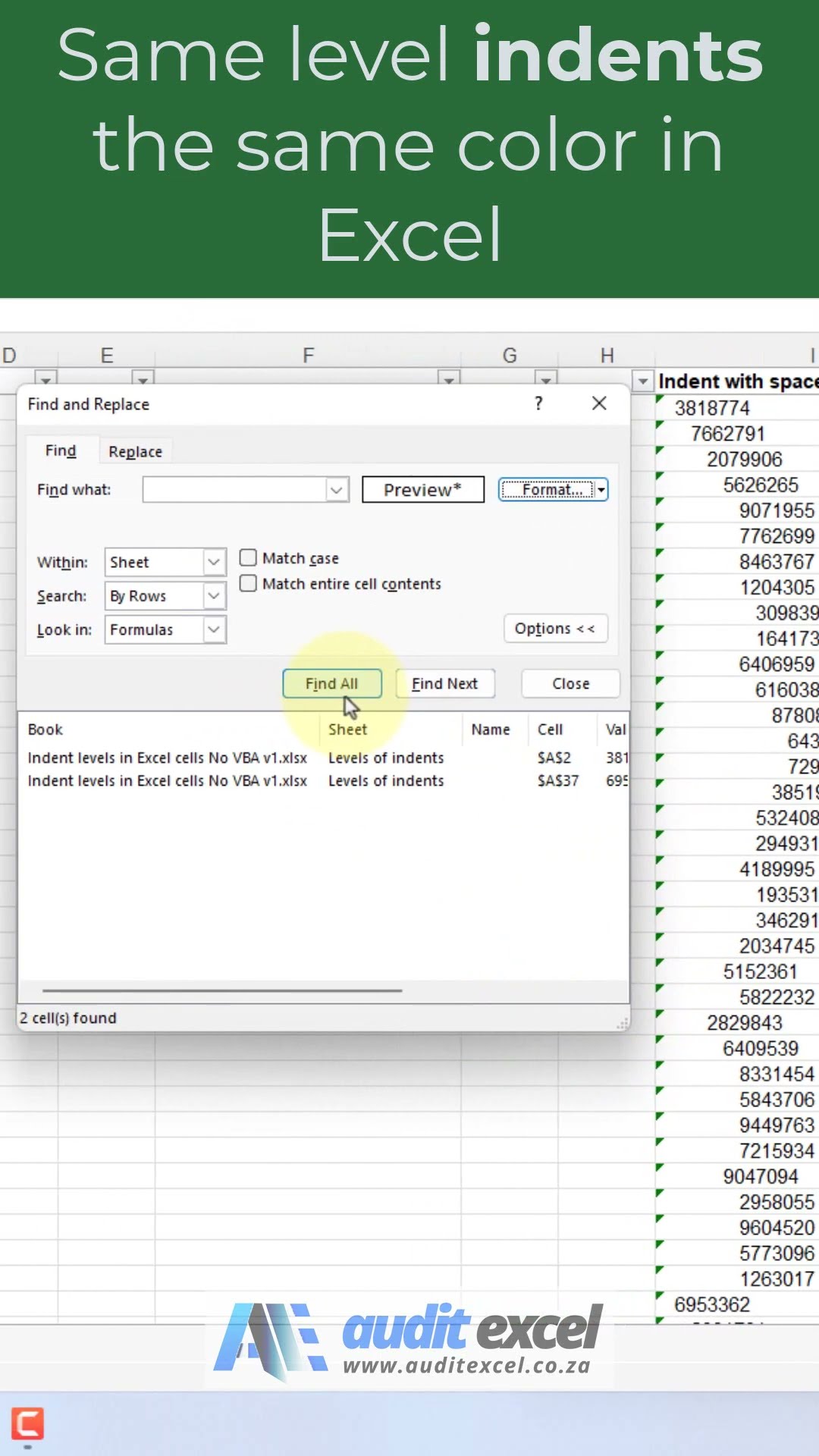The image size is (819, 1456).
Task: Select cell containing 4189995
Action: (737, 869)
